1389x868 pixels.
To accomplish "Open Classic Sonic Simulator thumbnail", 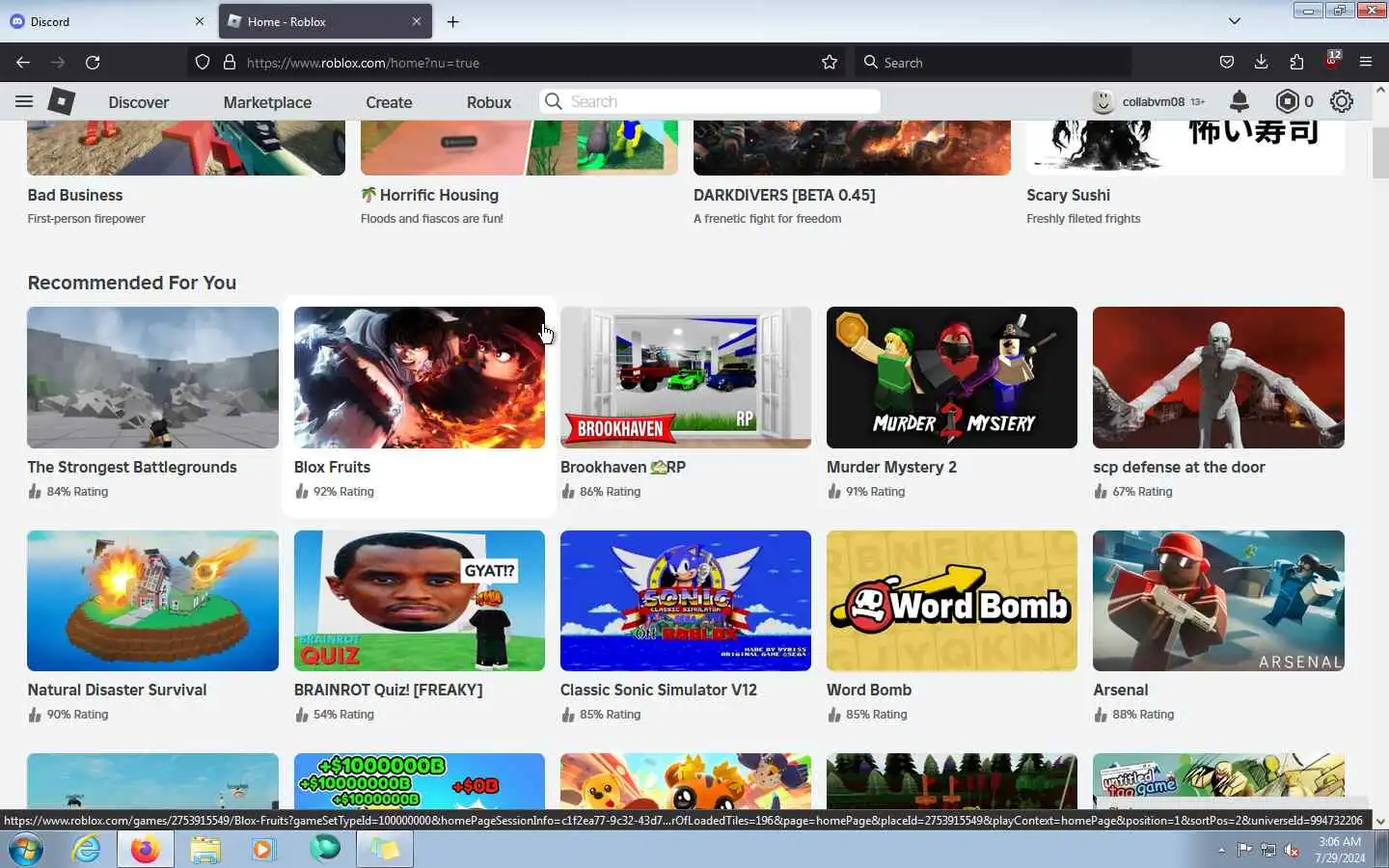I will click(x=686, y=601).
